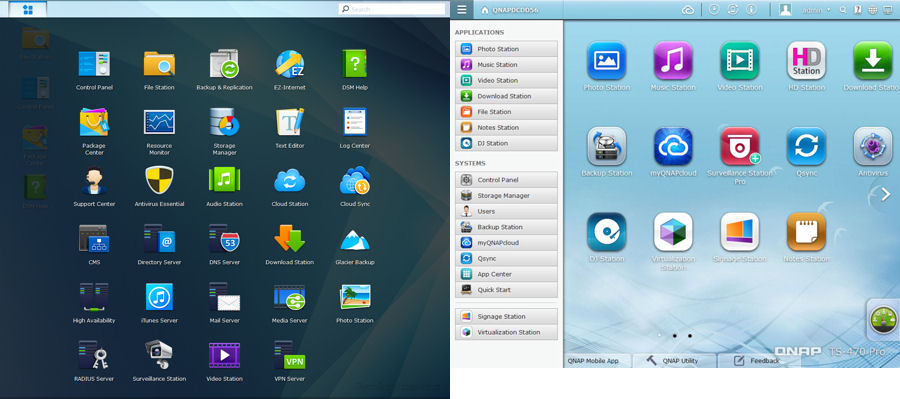The image size is (900, 399).
Task: Open Synology Control Panel icon
Action: [x=94, y=64]
